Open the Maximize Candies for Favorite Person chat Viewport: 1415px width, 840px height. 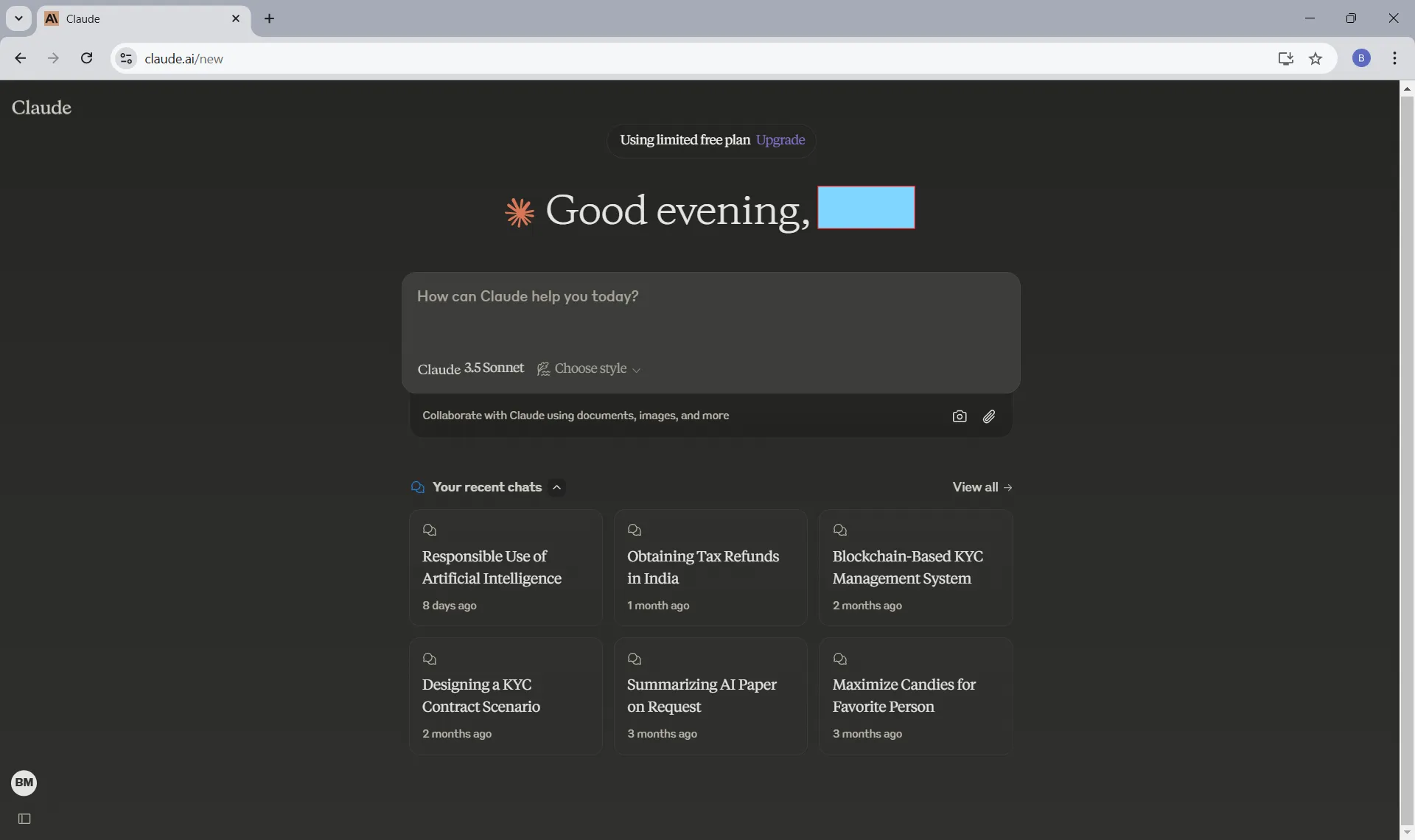pyautogui.click(x=915, y=696)
